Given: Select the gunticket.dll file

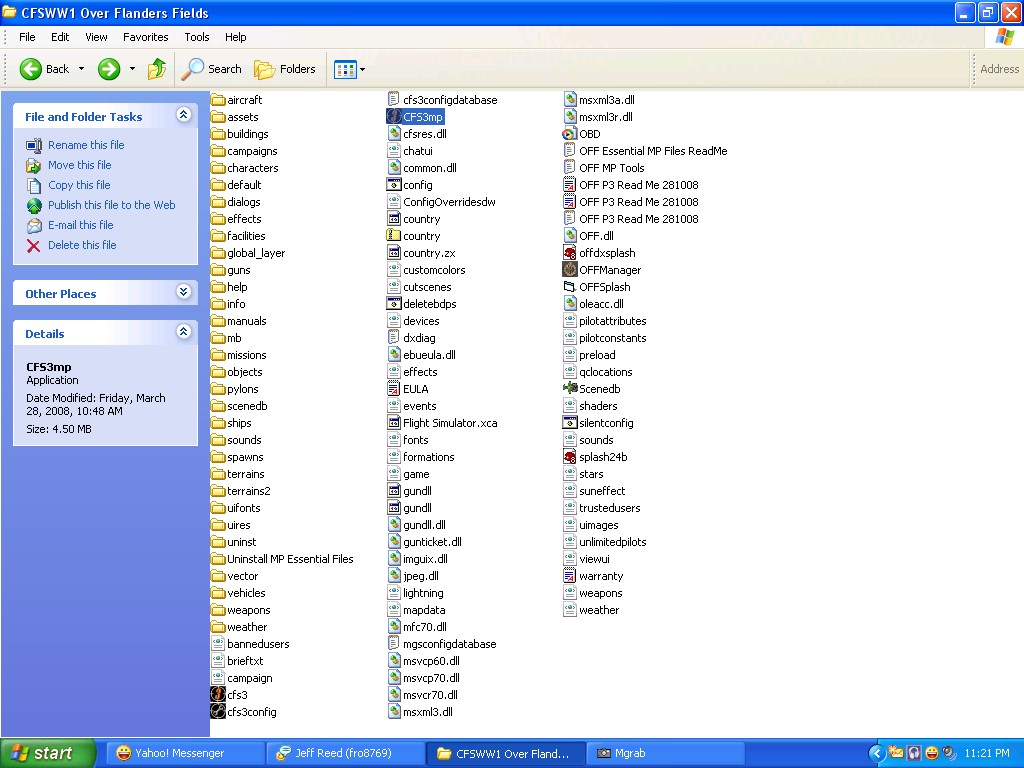Looking at the screenshot, I should pyautogui.click(x=424, y=542).
